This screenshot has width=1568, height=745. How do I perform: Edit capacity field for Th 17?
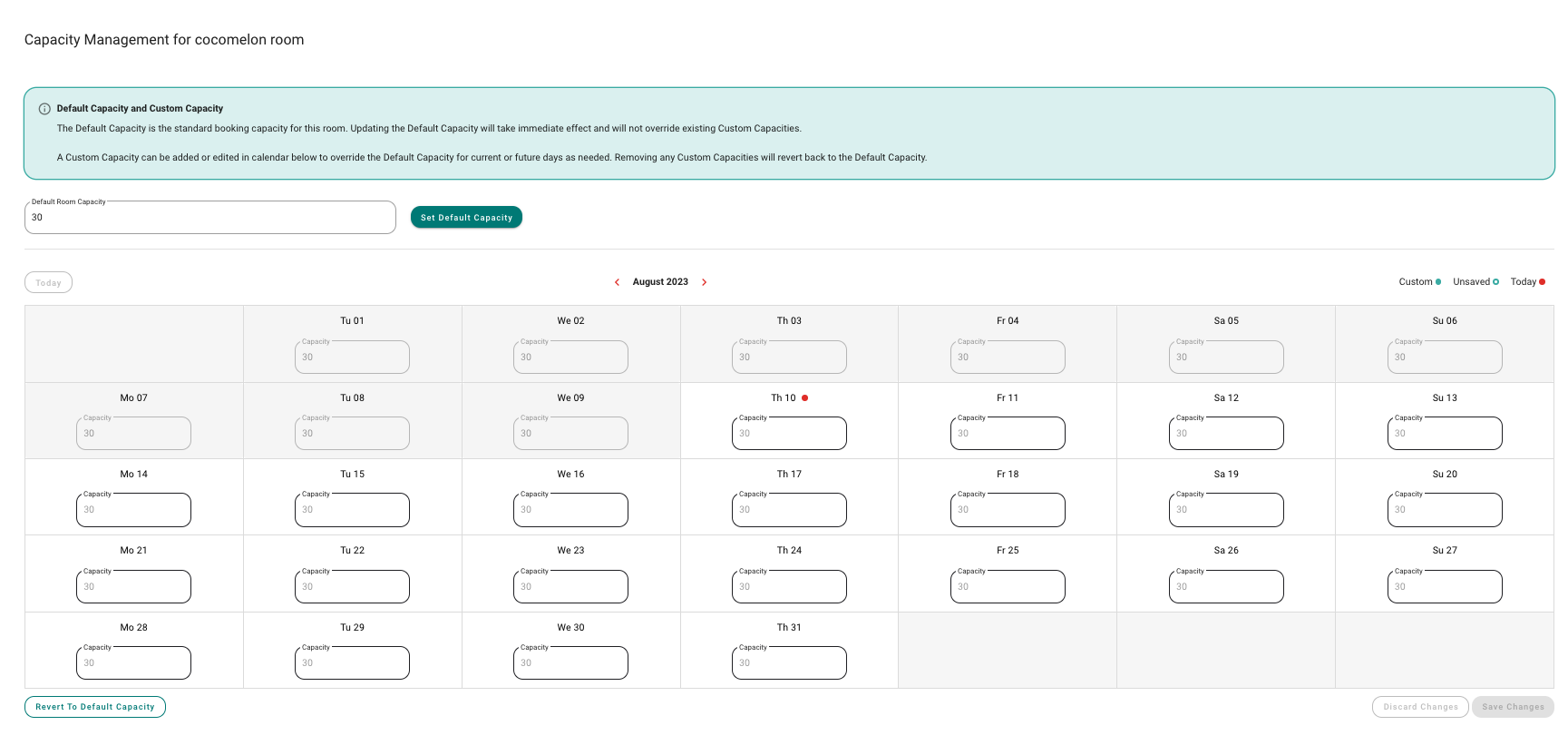coord(789,510)
